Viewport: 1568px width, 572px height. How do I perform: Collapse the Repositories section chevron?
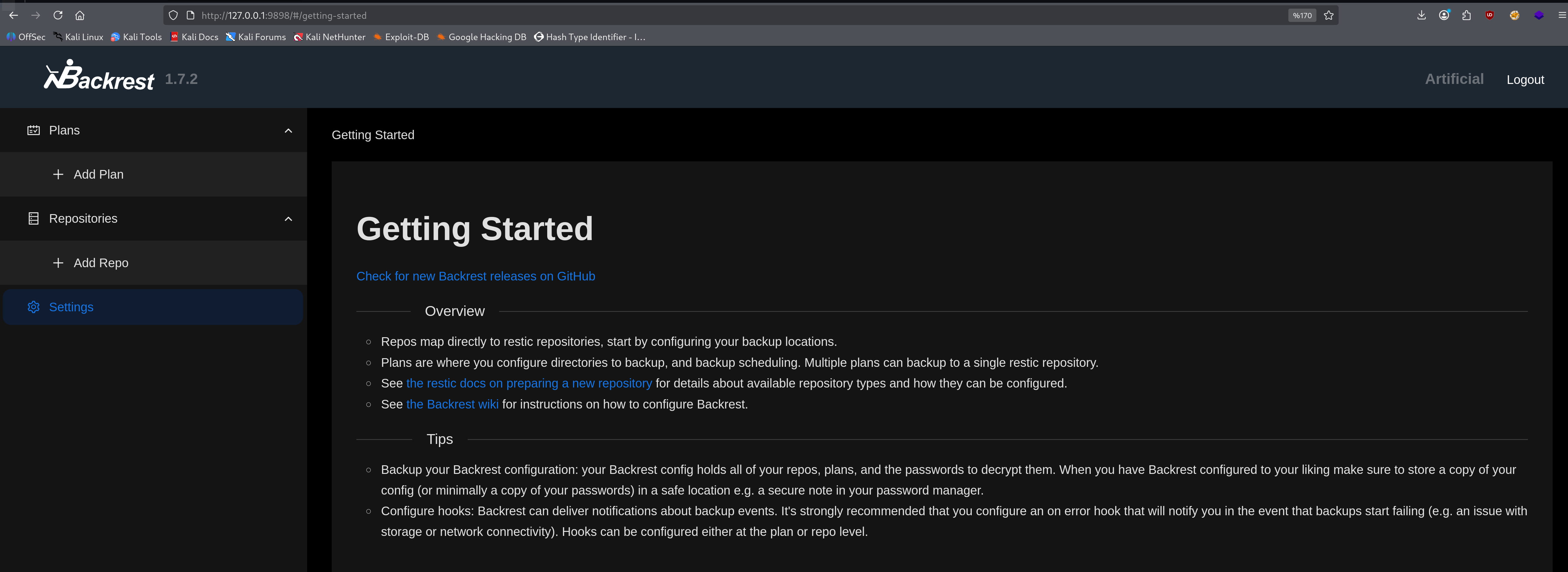[x=289, y=219]
